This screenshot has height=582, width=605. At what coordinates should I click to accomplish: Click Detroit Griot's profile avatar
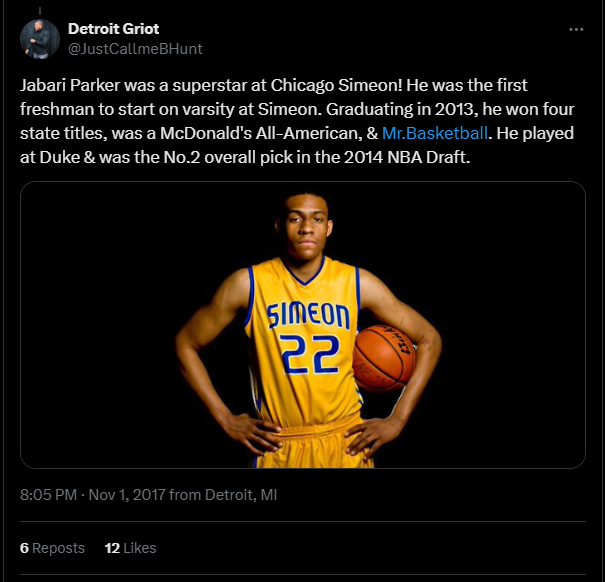(39, 38)
